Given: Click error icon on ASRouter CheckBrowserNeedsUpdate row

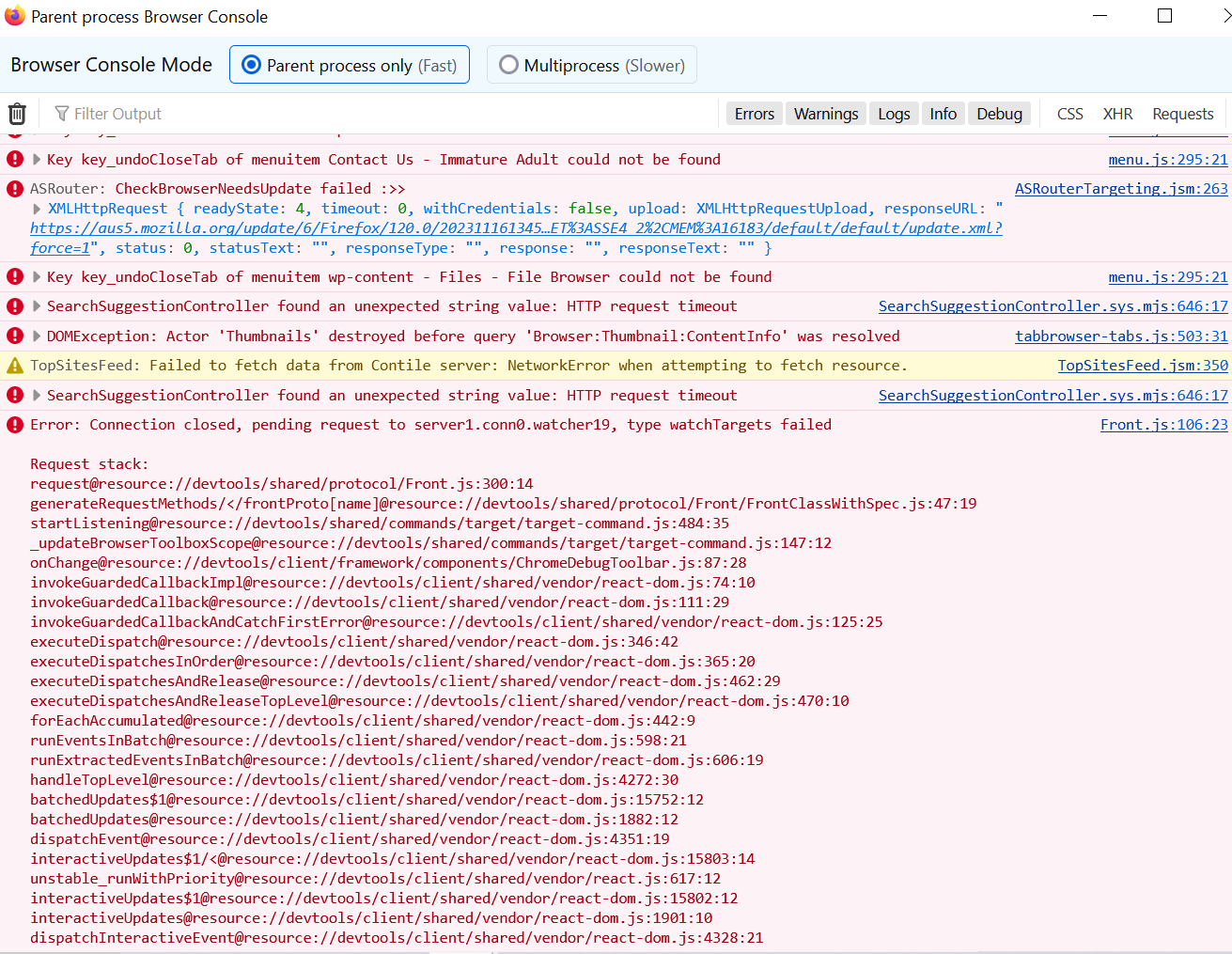Looking at the screenshot, I should pos(15,189).
